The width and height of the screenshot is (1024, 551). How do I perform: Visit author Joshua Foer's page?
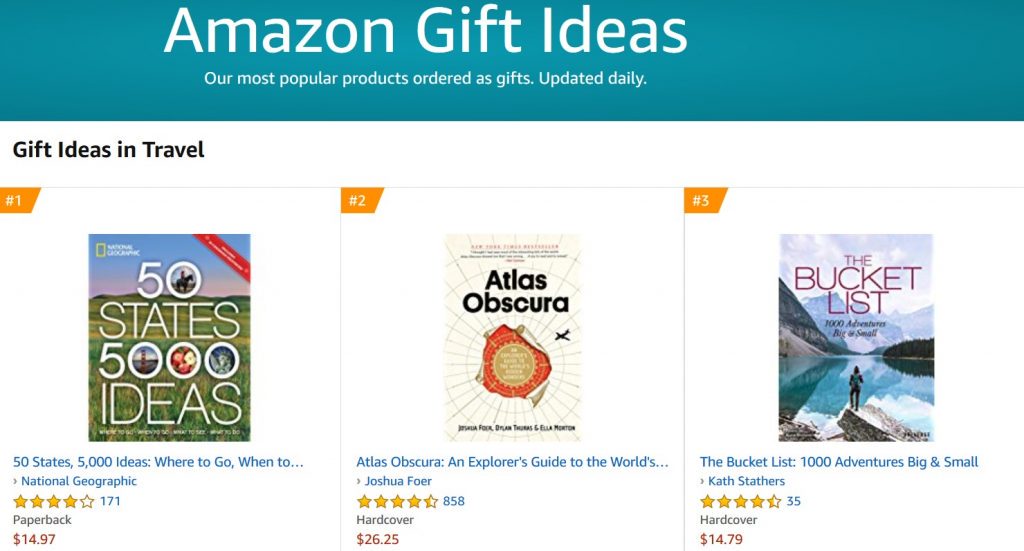point(398,481)
